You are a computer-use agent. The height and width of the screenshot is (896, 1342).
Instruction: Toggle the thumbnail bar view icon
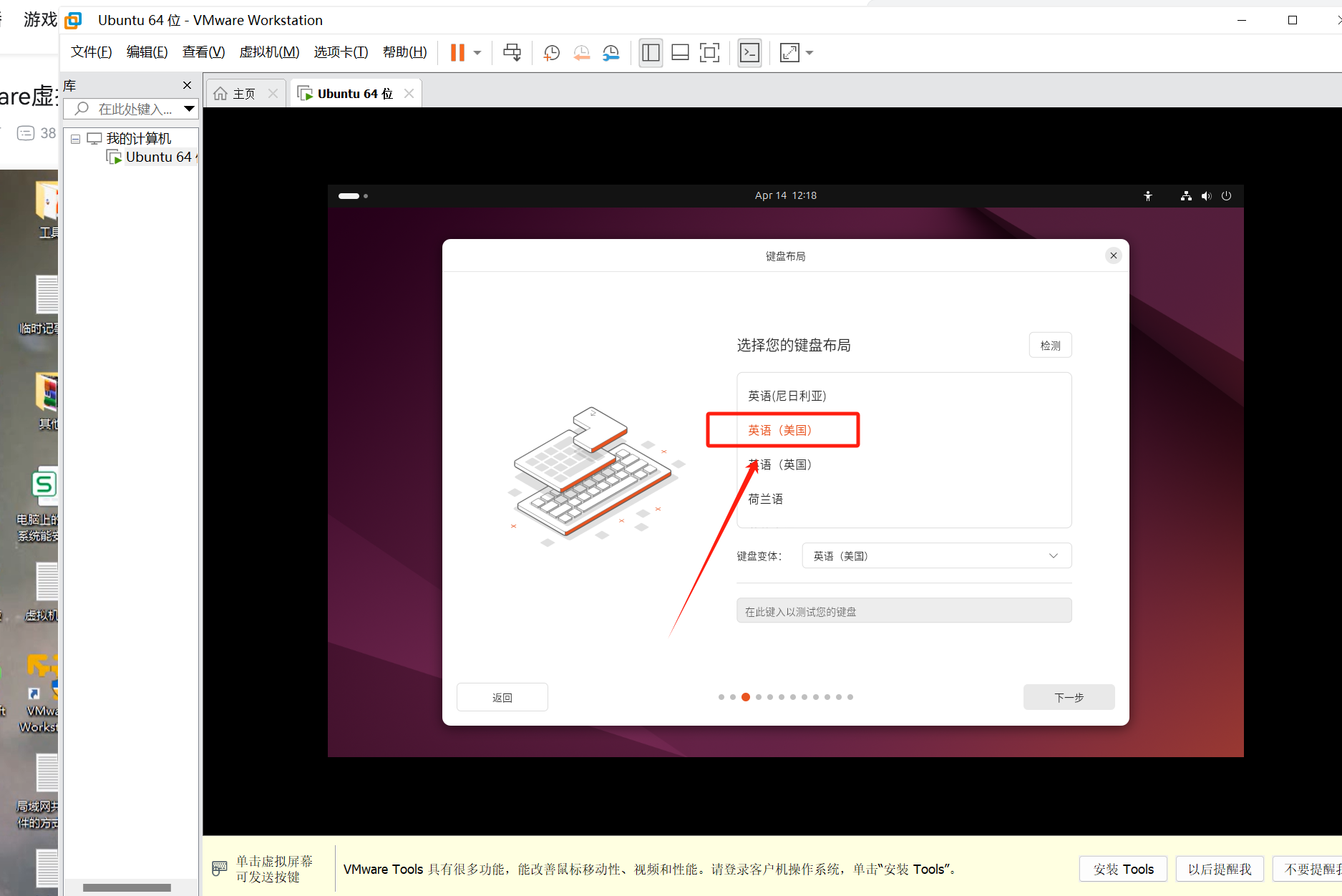point(680,52)
